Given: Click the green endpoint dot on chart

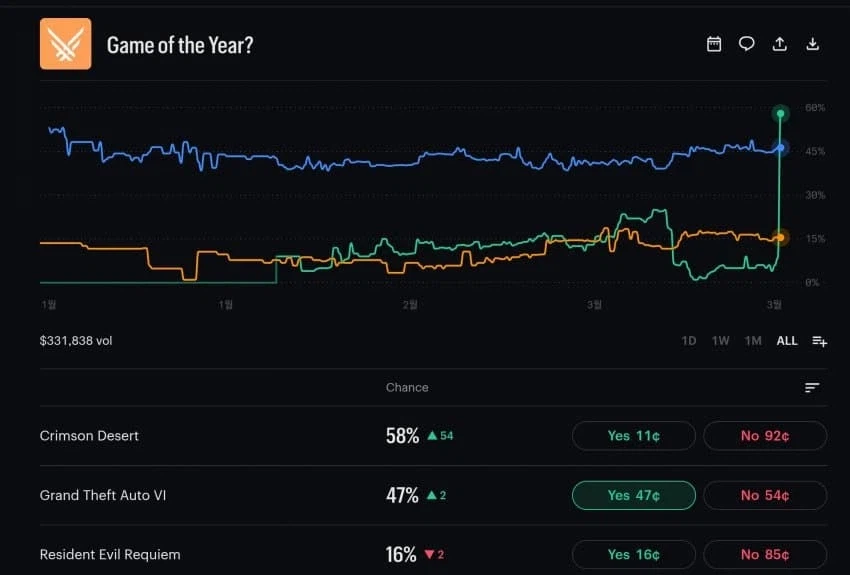Looking at the screenshot, I should 781,114.
